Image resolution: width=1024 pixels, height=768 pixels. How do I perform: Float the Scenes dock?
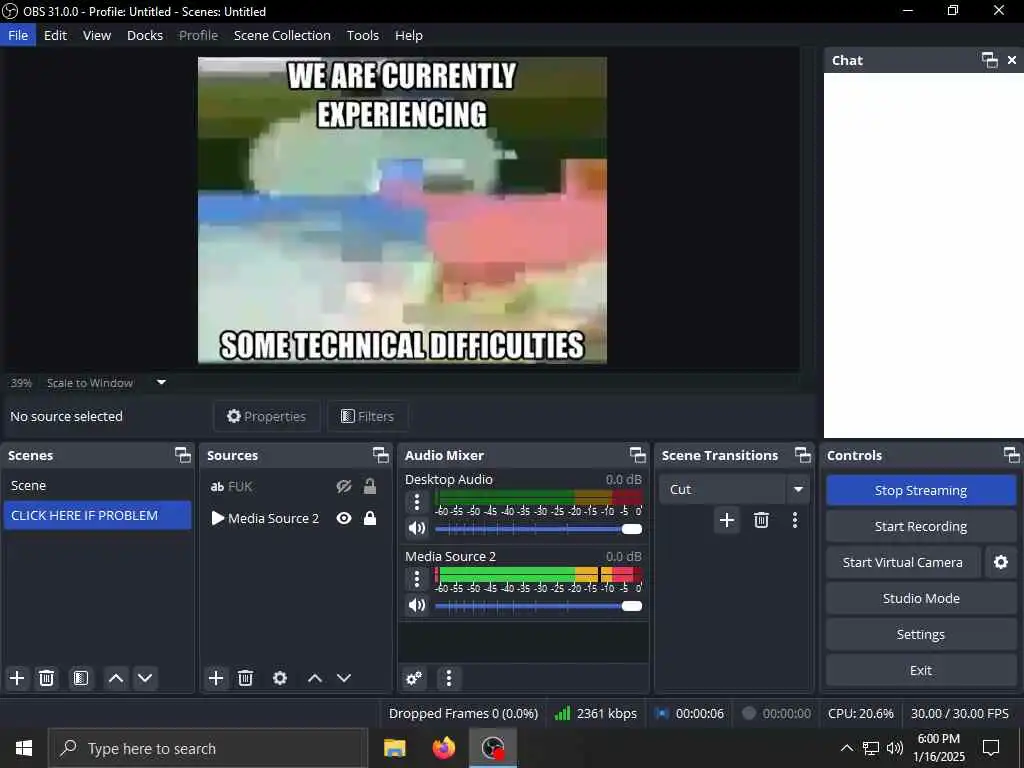click(183, 455)
